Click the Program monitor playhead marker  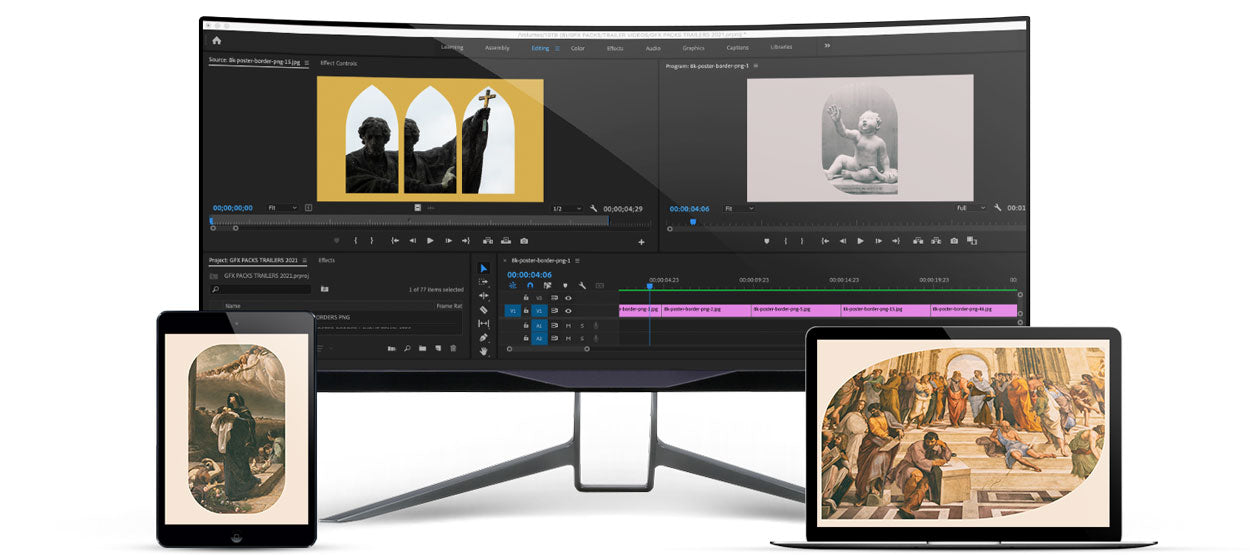pos(692,221)
